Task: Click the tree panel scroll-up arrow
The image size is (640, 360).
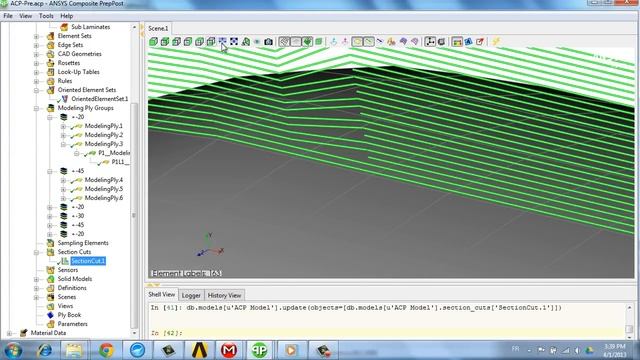Action: click(134, 27)
